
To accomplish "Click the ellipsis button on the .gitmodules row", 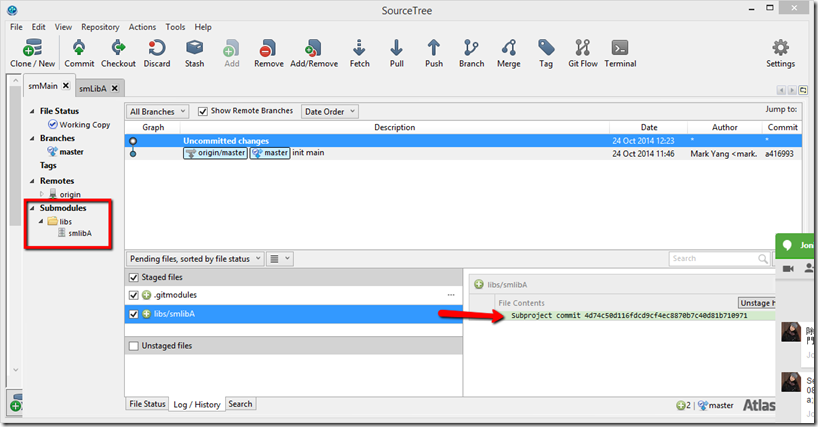I will coord(451,295).
